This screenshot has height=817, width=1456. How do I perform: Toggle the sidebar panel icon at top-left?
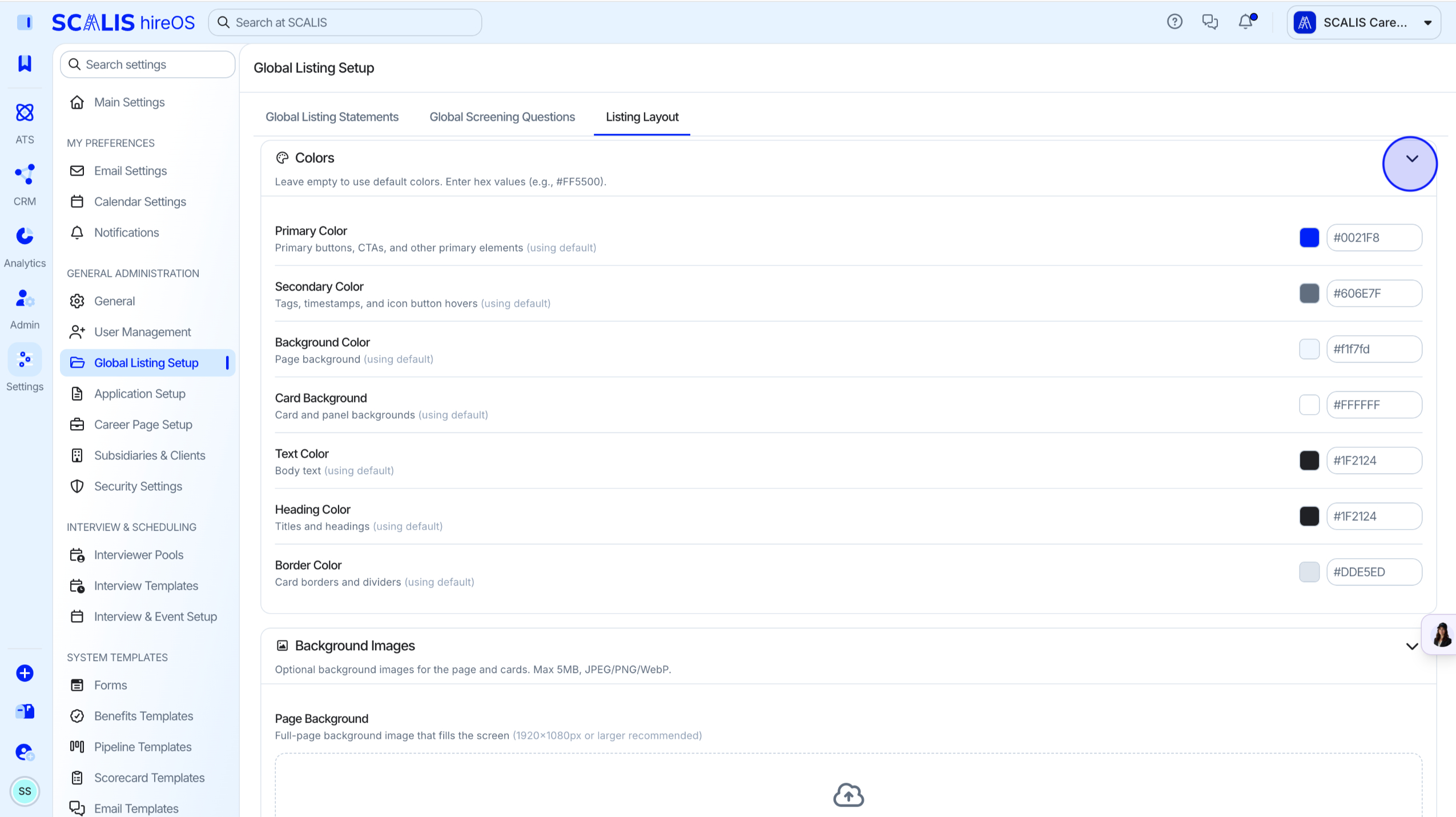click(25, 22)
